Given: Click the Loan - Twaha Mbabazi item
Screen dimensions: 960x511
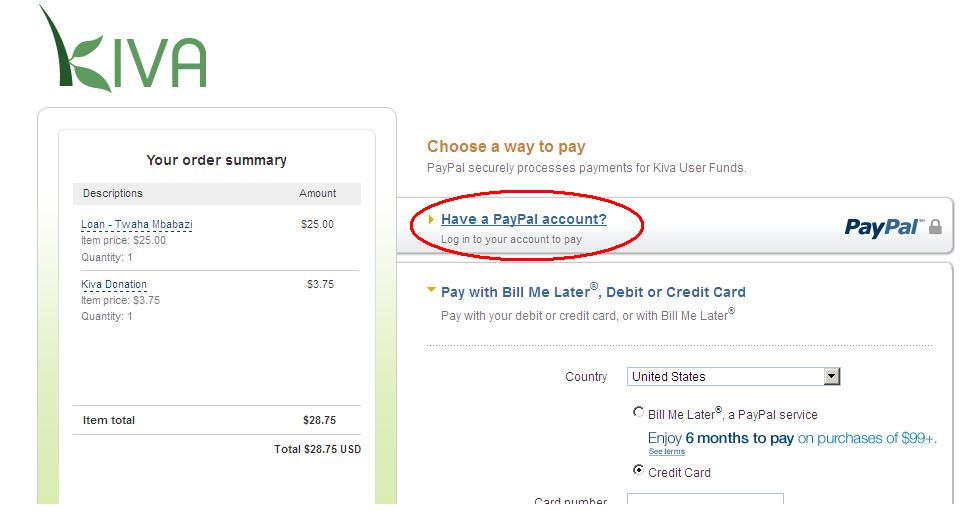Looking at the screenshot, I should point(137,225).
